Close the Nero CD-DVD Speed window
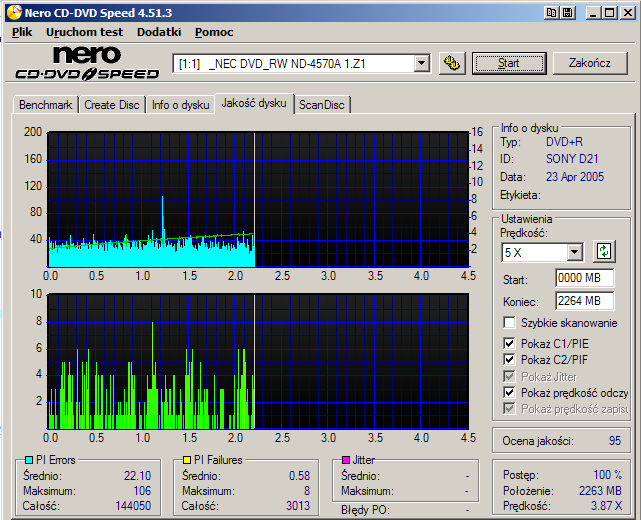This screenshot has width=641, height=520. click(x=628, y=13)
